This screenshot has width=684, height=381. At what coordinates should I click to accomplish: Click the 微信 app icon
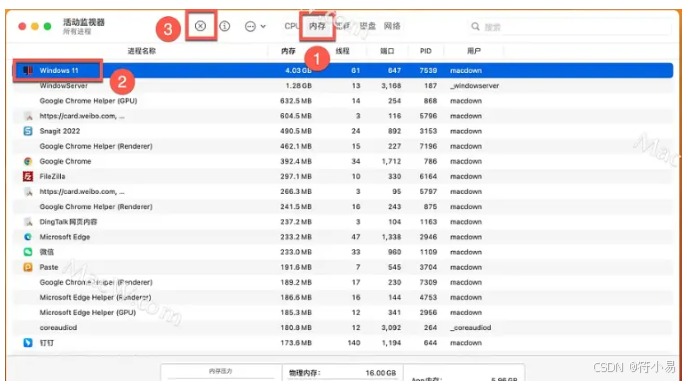pyautogui.click(x=28, y=252)
